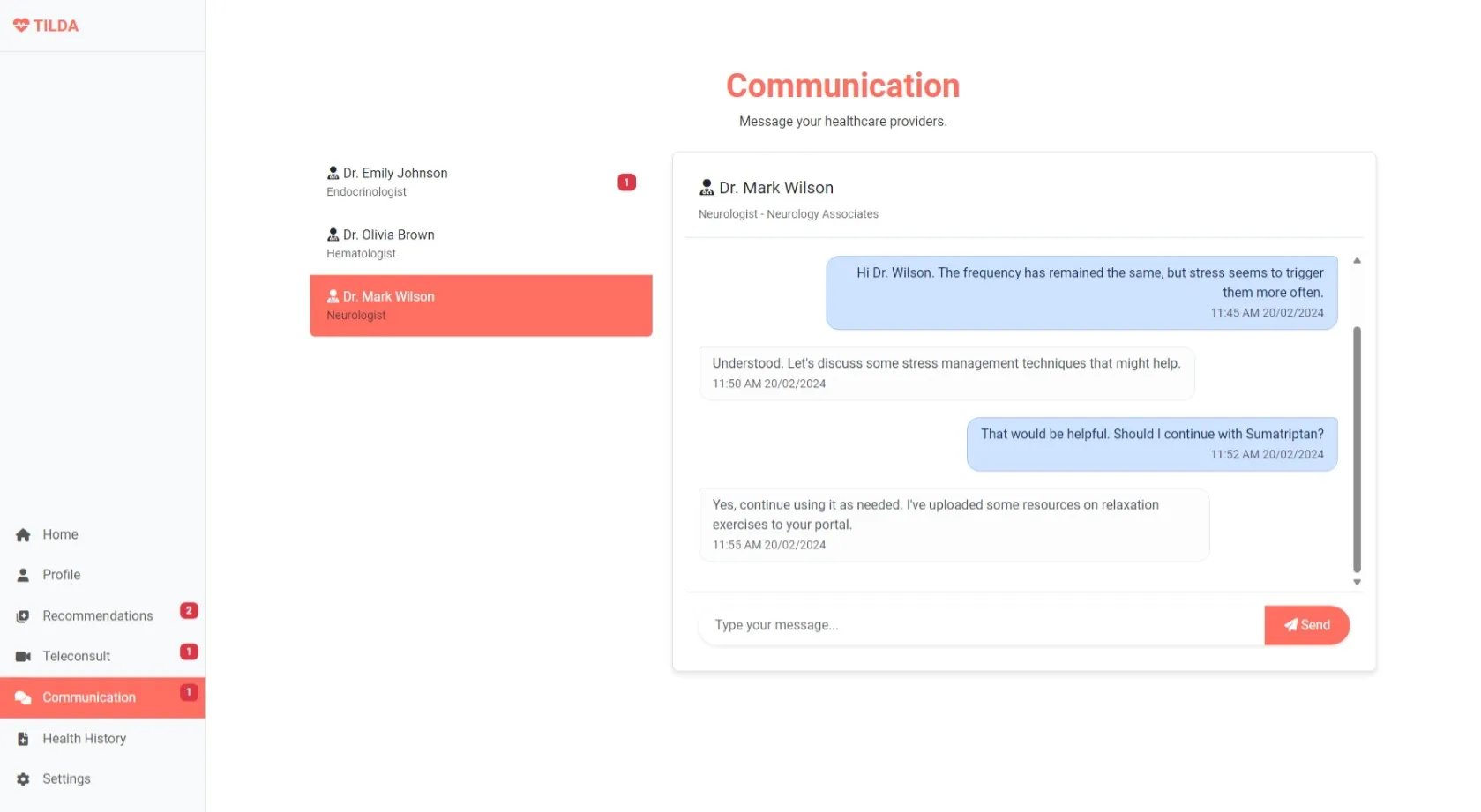This screenshot has height=812, width=1481.
Task: Open the Recommendations menu item
Action: [x=98, y=616]
